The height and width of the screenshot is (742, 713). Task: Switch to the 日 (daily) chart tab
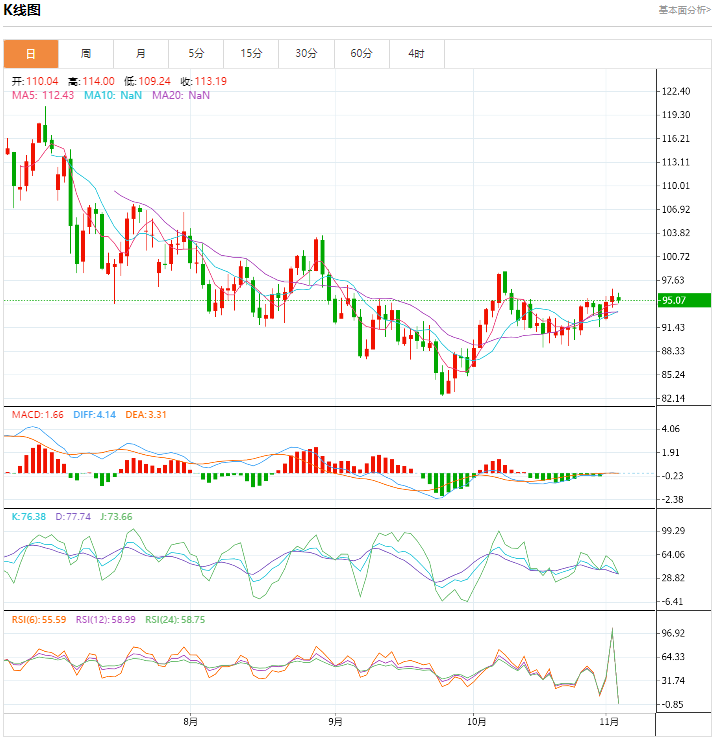[x=30, y=54]
